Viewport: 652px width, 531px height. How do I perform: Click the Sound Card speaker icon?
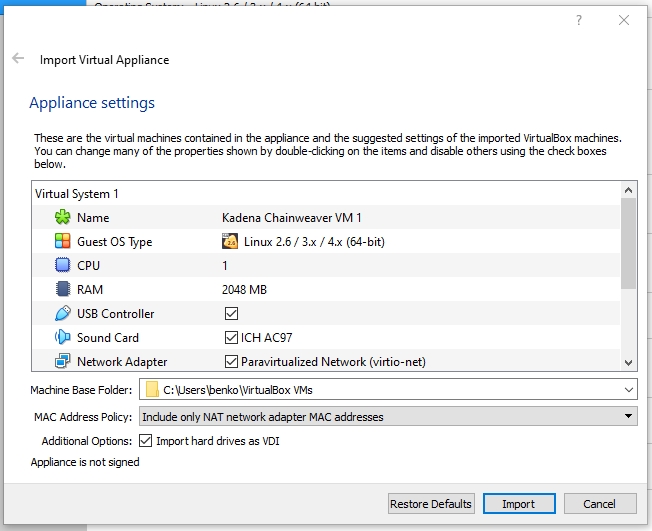pos(63,338)
